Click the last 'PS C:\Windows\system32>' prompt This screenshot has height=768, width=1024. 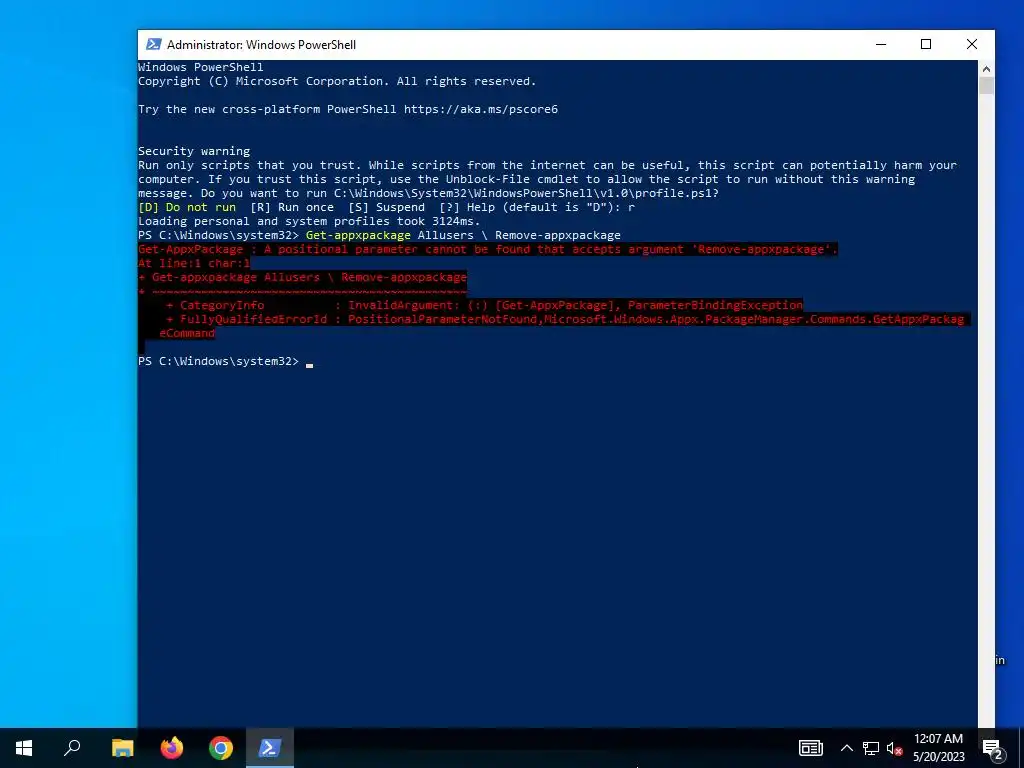(218, 361)
